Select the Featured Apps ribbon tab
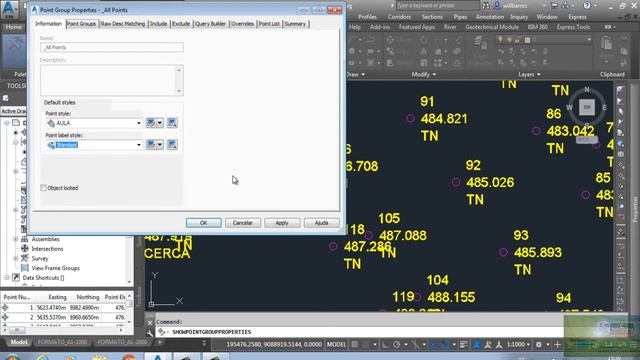The image size is (640, 360). click(x=417, y=27)
